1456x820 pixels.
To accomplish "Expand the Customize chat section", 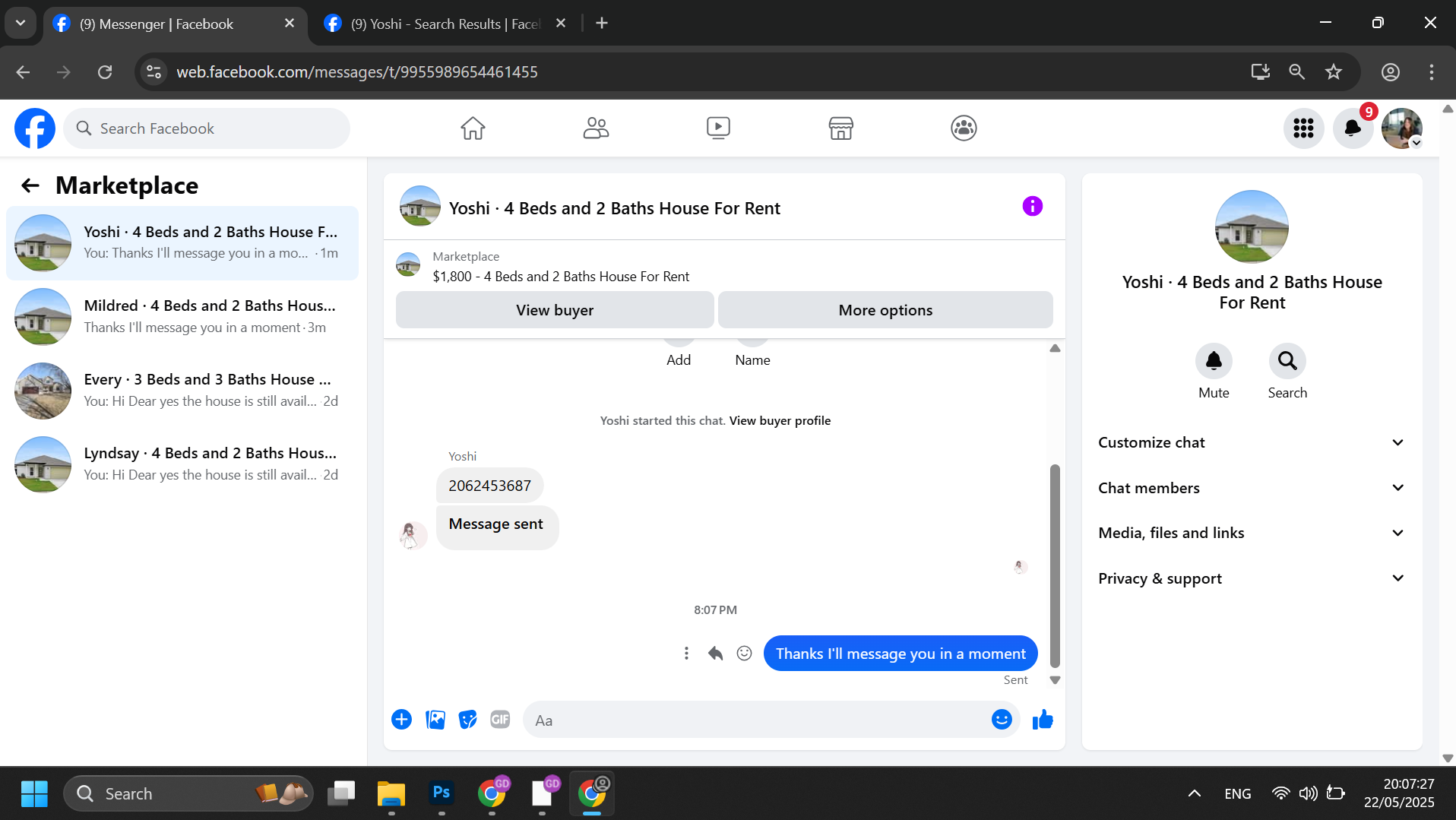I will (1252, 442).
